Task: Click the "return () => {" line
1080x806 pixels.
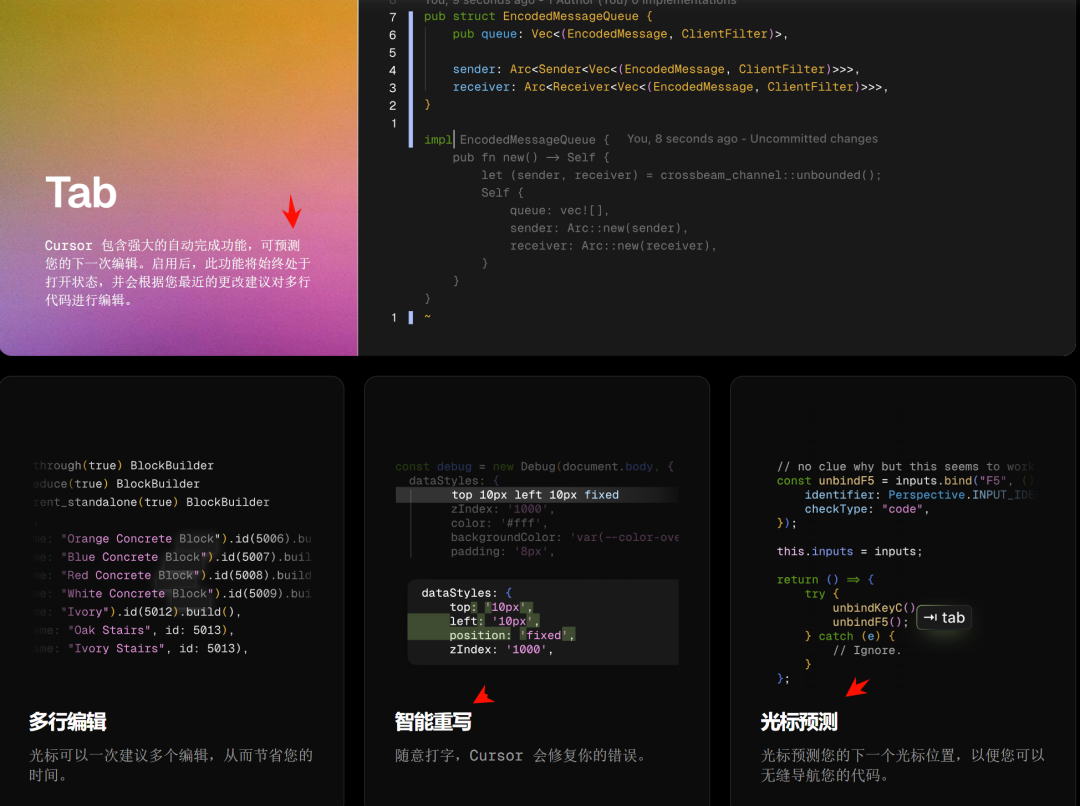Action: click(x=825, y=579)
